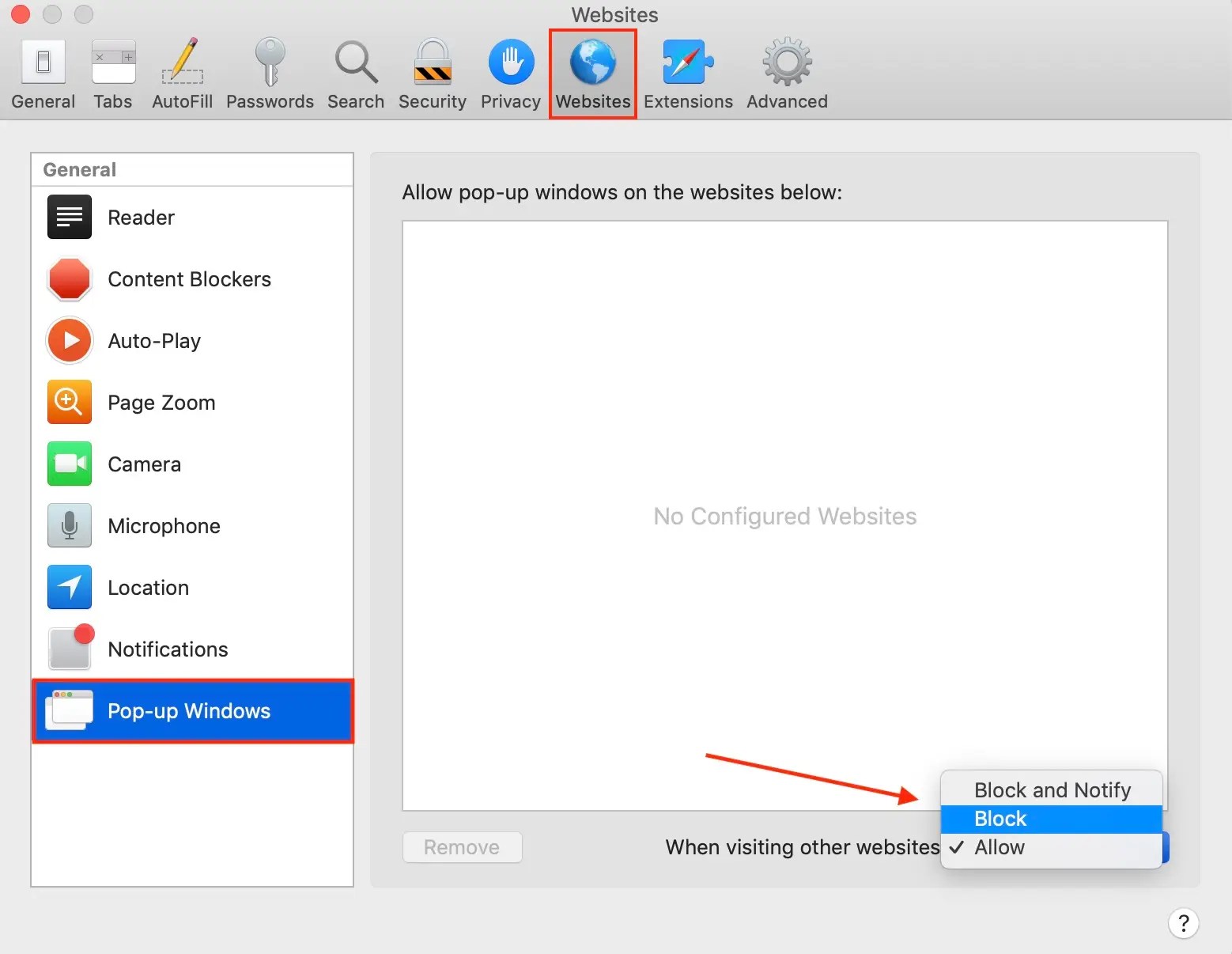
Task: Click the AutoFill toolbar label
Action: [183, 101]
